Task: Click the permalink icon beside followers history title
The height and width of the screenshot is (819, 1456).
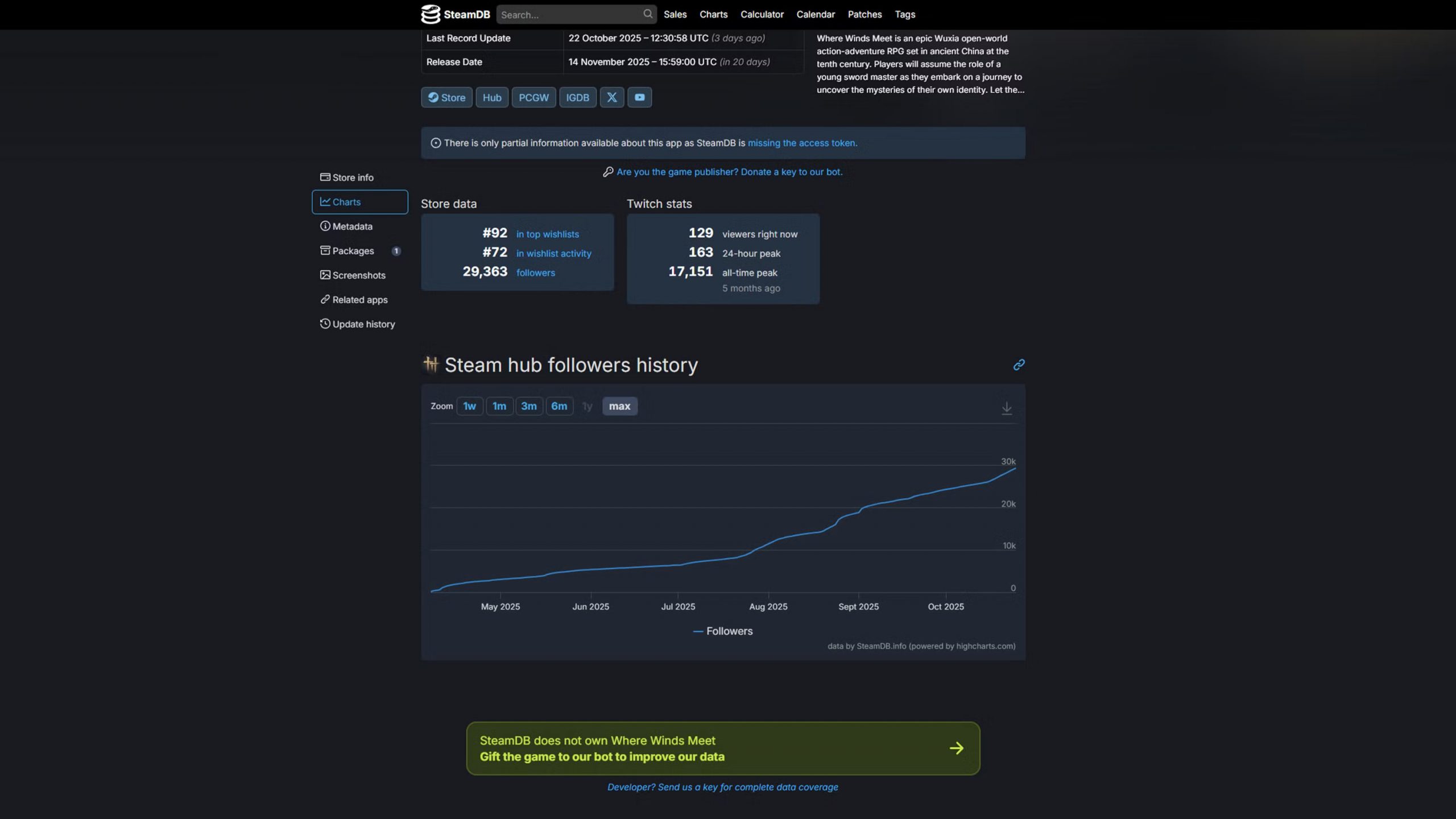Action: 1019,365
